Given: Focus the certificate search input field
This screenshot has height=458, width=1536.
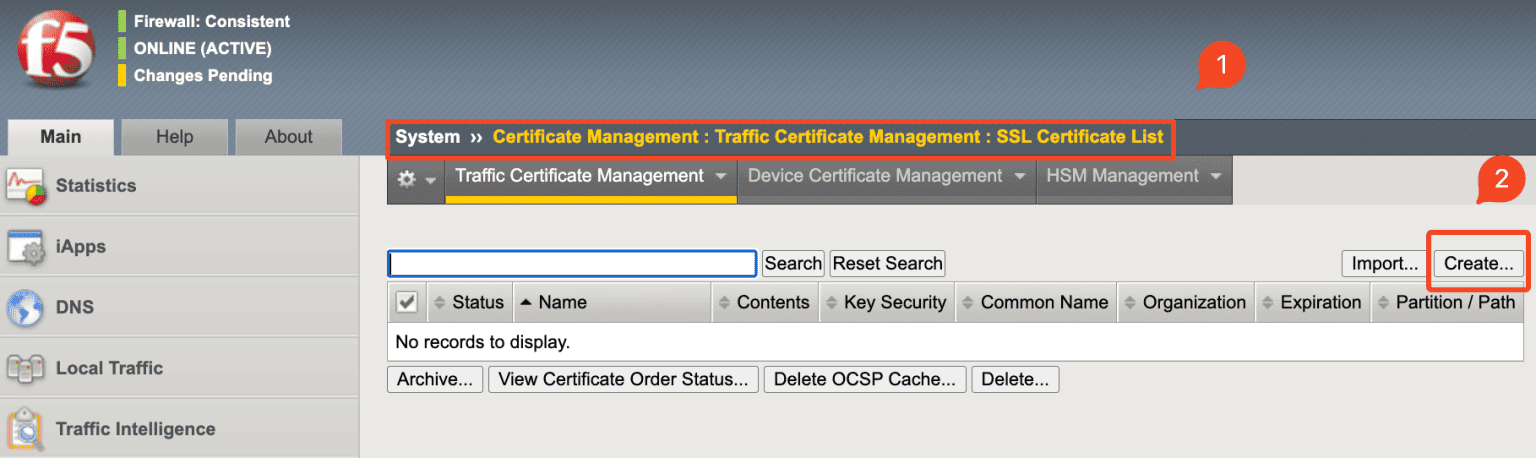Looking at the screenshot, I should coord(572,263).
